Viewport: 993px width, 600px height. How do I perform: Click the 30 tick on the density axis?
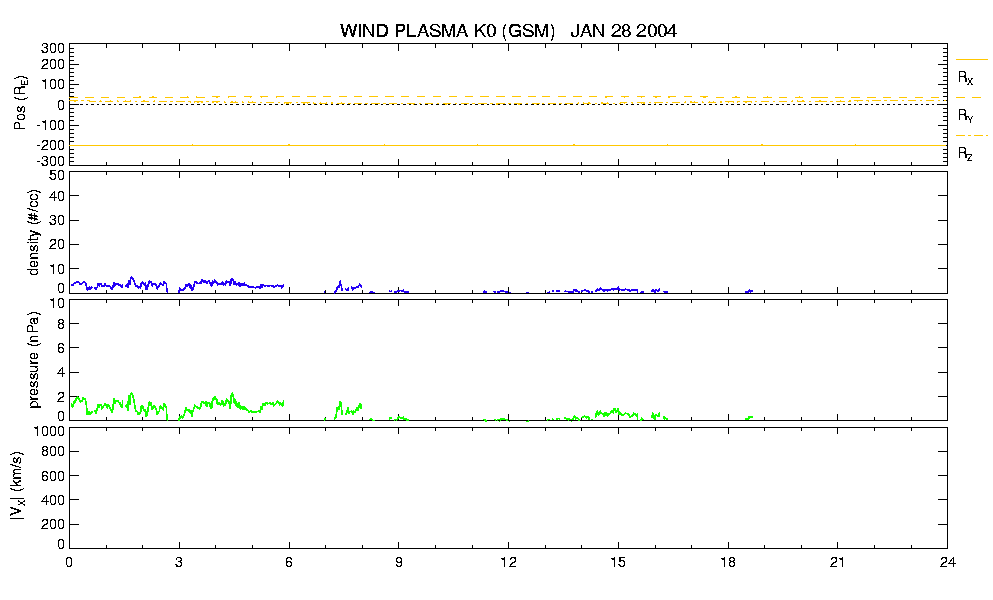coord(57,220)
